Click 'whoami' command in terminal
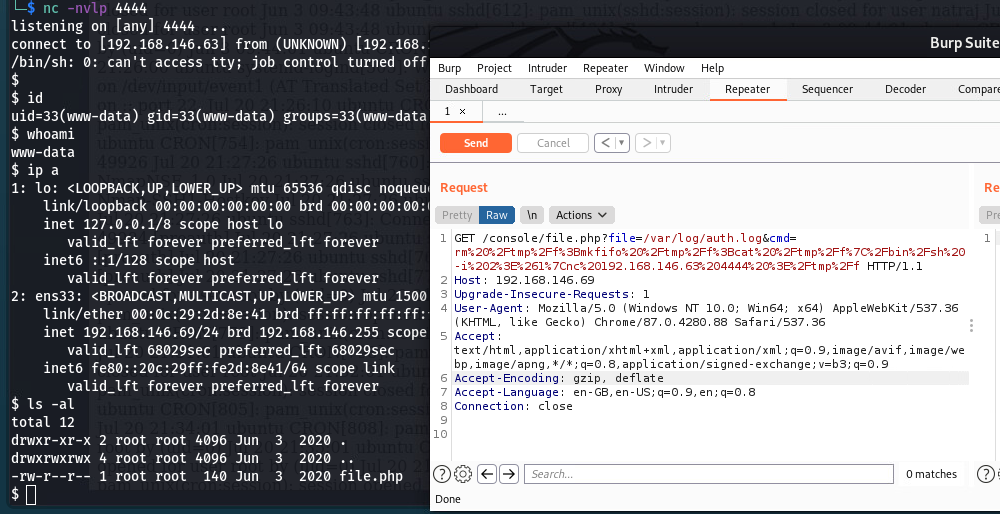Image resolution: width=1000 pixels, height=514 pixels. click(50, 135)
